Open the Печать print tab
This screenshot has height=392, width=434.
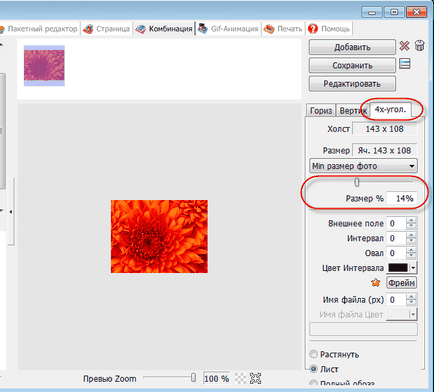tap(283, 29)
